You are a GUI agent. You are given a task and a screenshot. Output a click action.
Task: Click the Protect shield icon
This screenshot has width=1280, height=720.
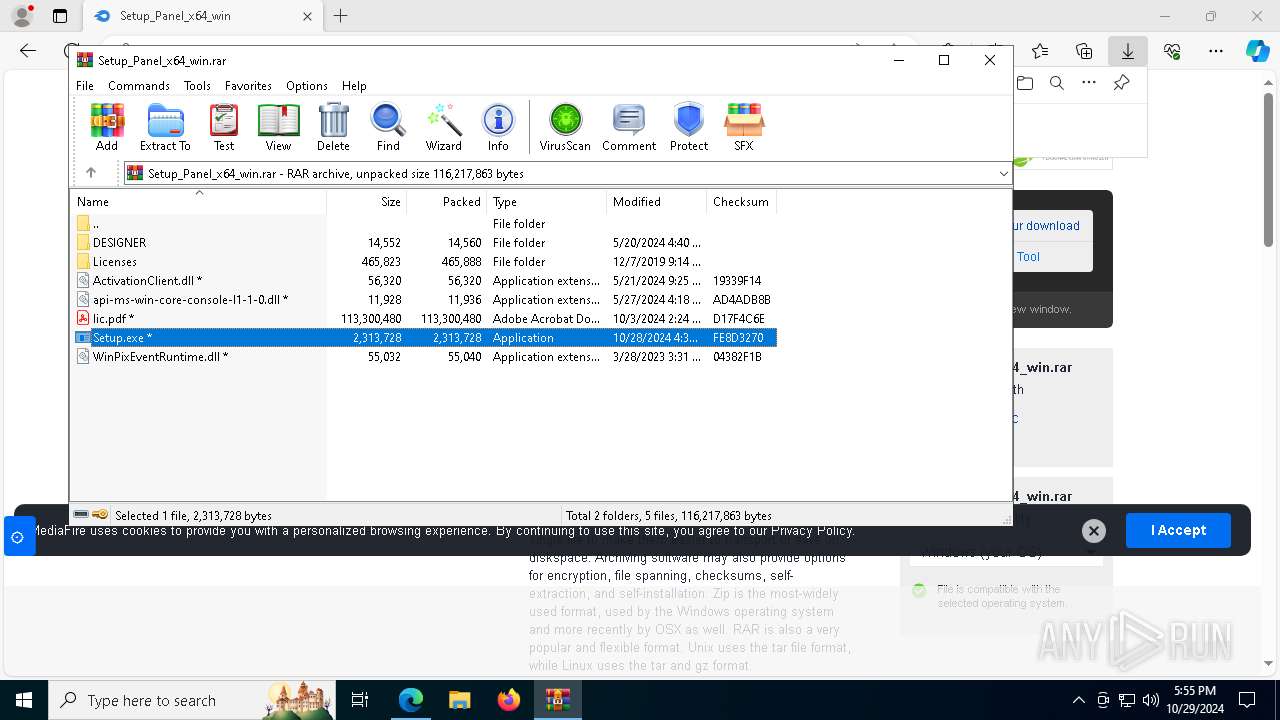(x=689, y=127)
